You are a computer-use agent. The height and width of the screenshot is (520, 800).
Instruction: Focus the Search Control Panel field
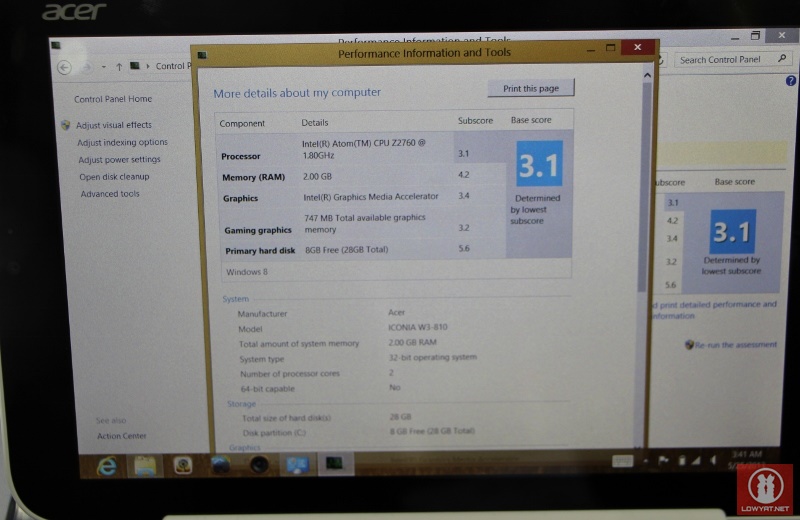tap(733, 60)
